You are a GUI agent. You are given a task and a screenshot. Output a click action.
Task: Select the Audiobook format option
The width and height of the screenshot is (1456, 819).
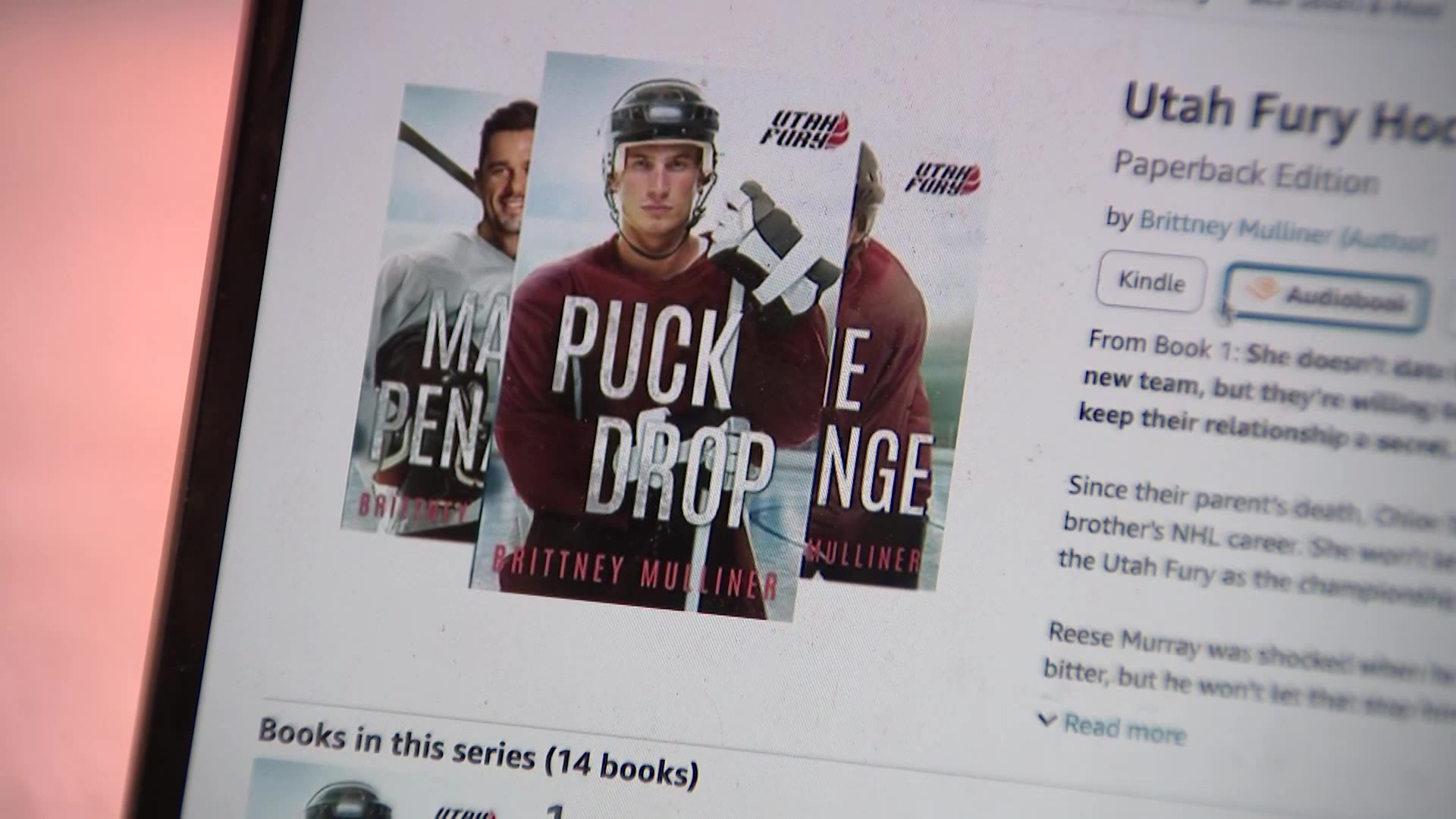click(x=1326, y=297)
